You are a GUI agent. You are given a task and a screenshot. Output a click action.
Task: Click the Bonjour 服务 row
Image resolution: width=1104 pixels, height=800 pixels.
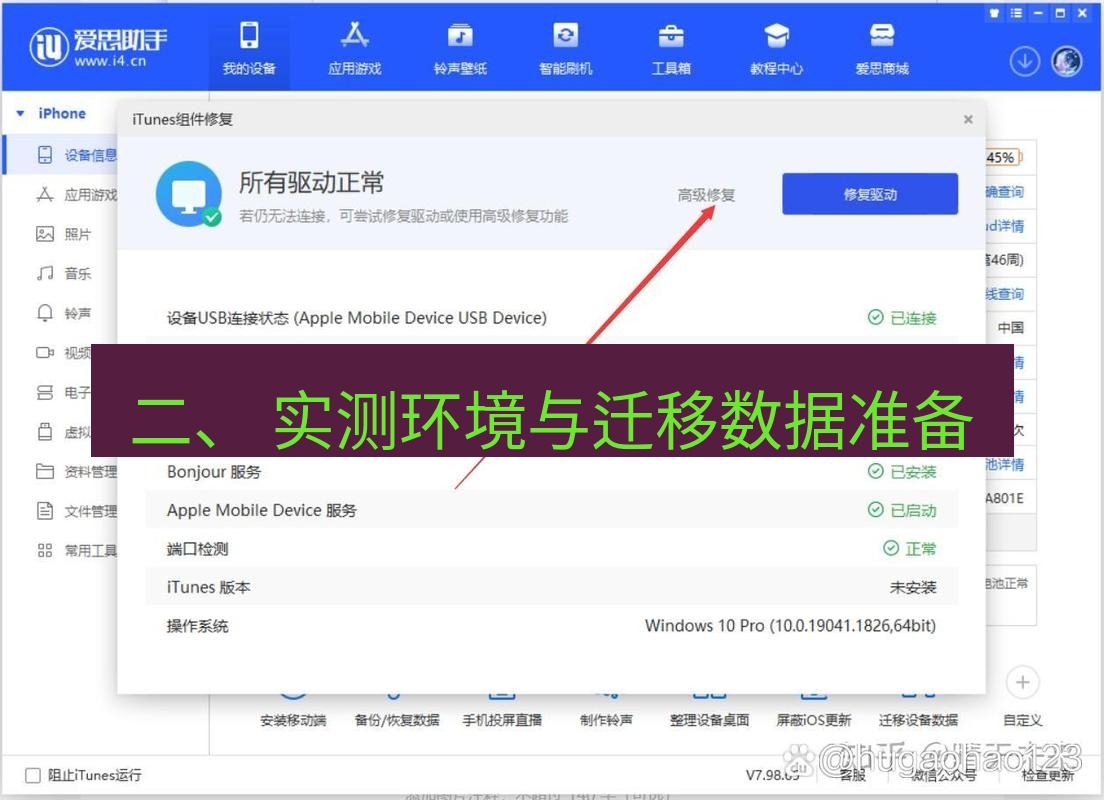click(551, 472)
